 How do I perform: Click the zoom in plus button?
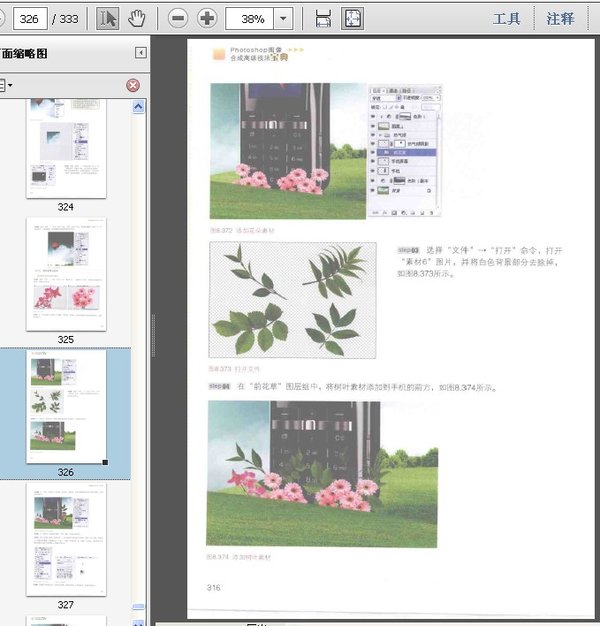(x=207, y=18)
